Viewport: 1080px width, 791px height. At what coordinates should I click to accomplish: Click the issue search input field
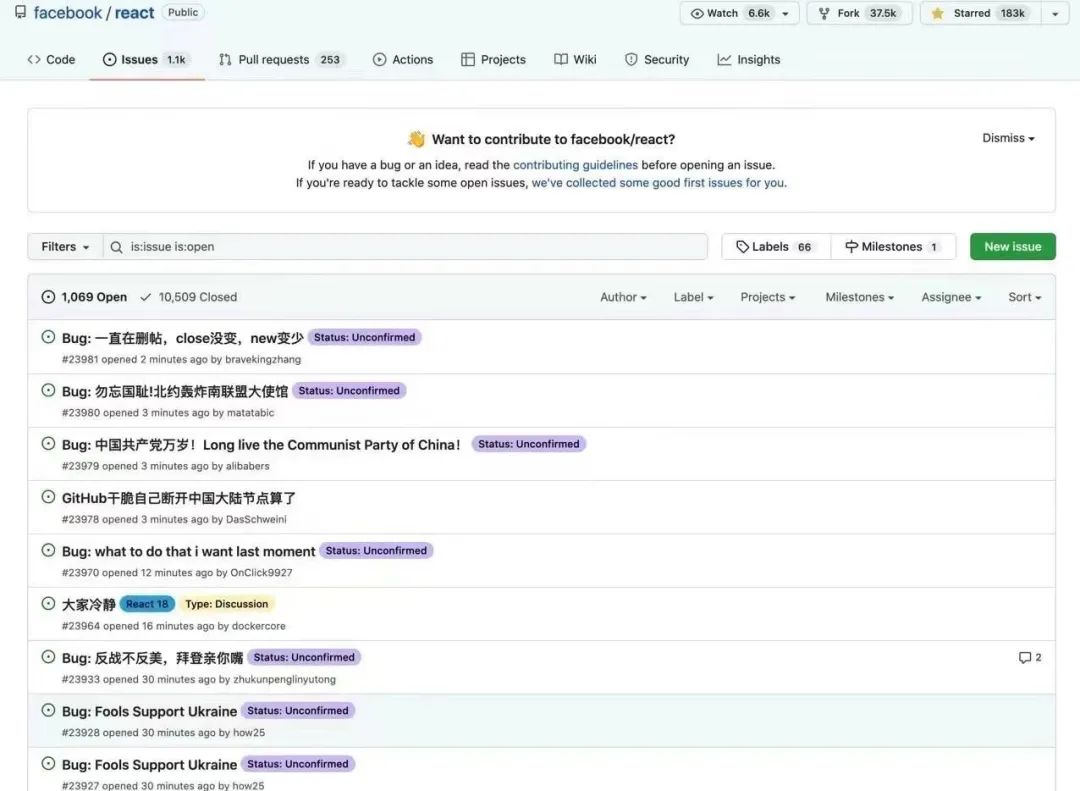[405, 247]
